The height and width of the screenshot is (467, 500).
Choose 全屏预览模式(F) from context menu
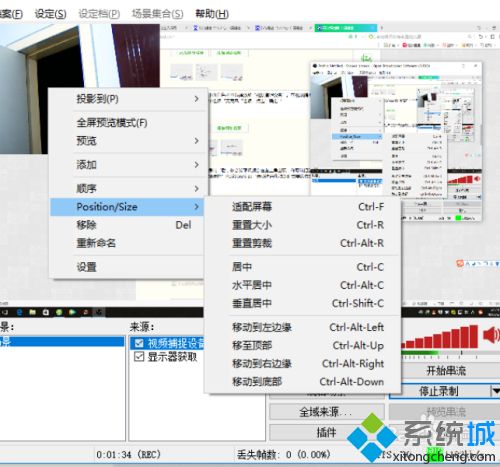pos(127,123)
